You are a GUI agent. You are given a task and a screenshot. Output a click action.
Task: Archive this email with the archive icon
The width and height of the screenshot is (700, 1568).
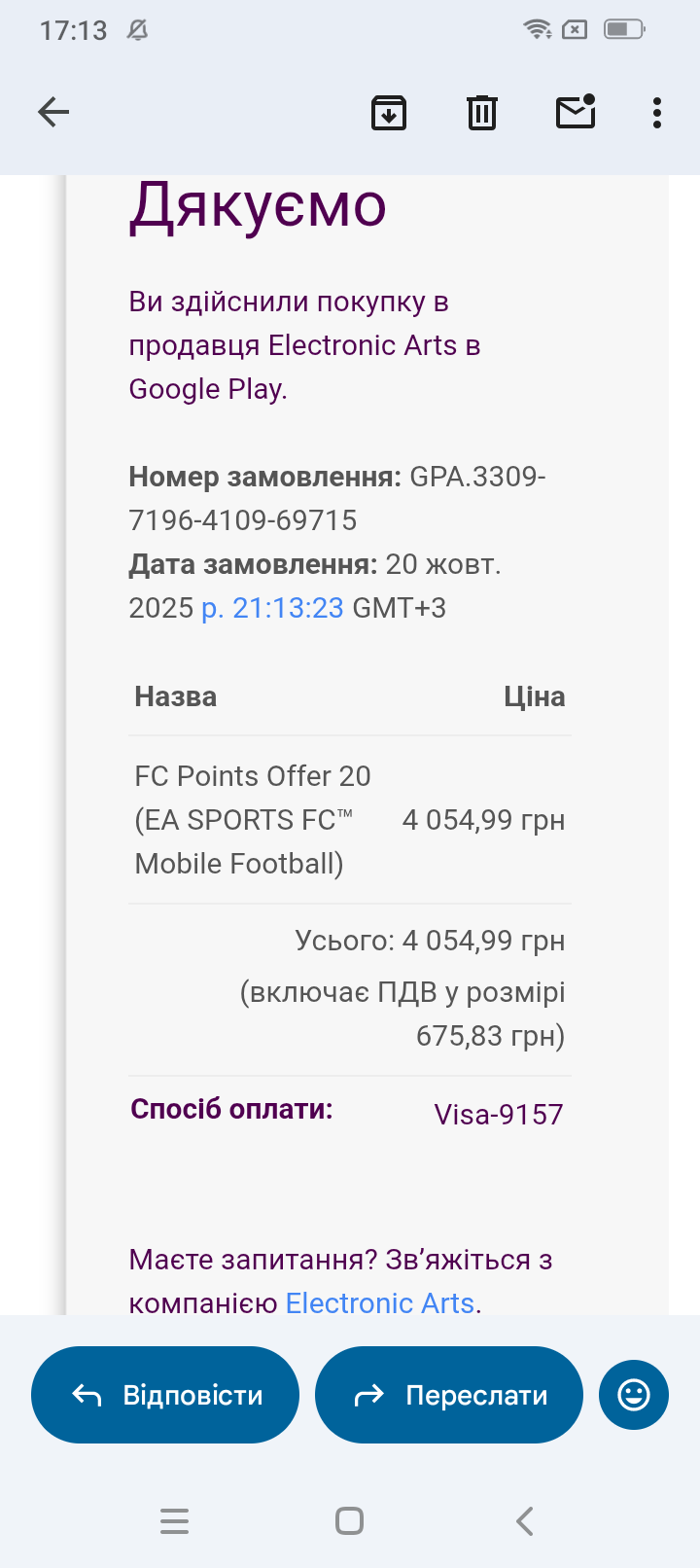point(389,113)
